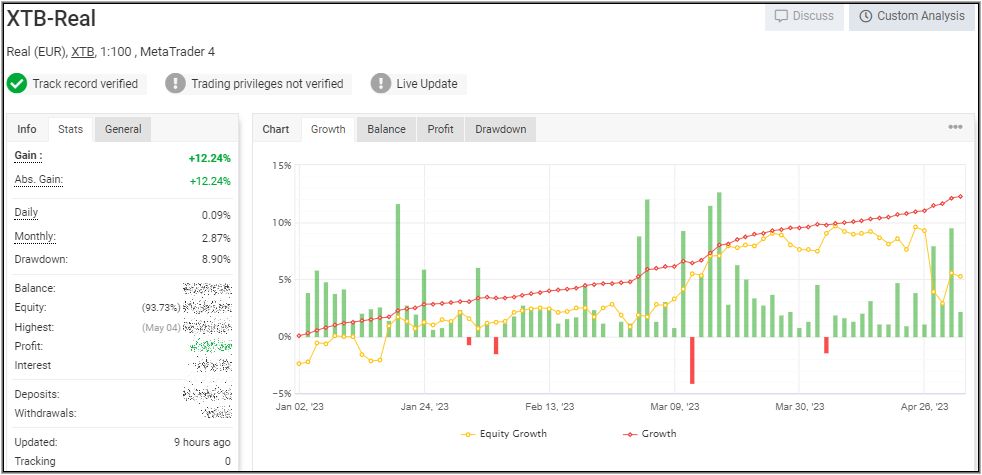Click the Discuss speech bubble icon
Screen dimensions: 982x475
tap(780, 16)
